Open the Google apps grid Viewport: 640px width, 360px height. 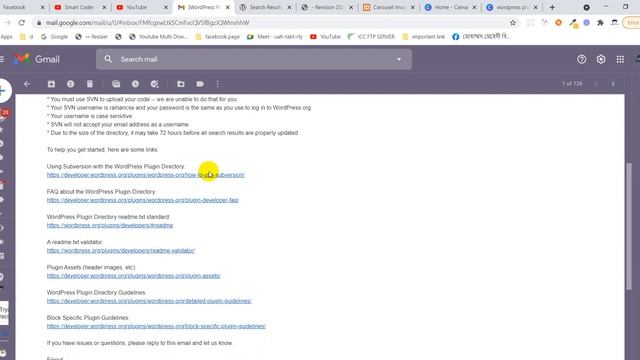(620, 59)
